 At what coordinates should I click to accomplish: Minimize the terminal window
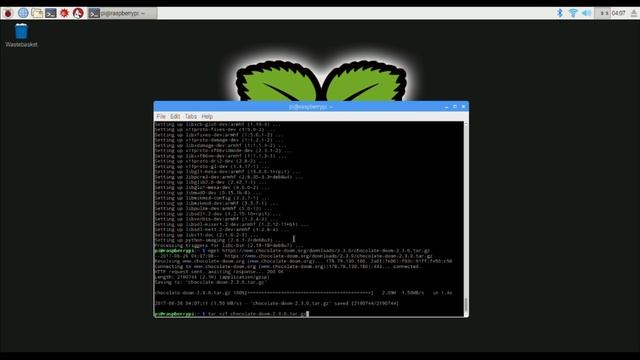click(447, 107)
